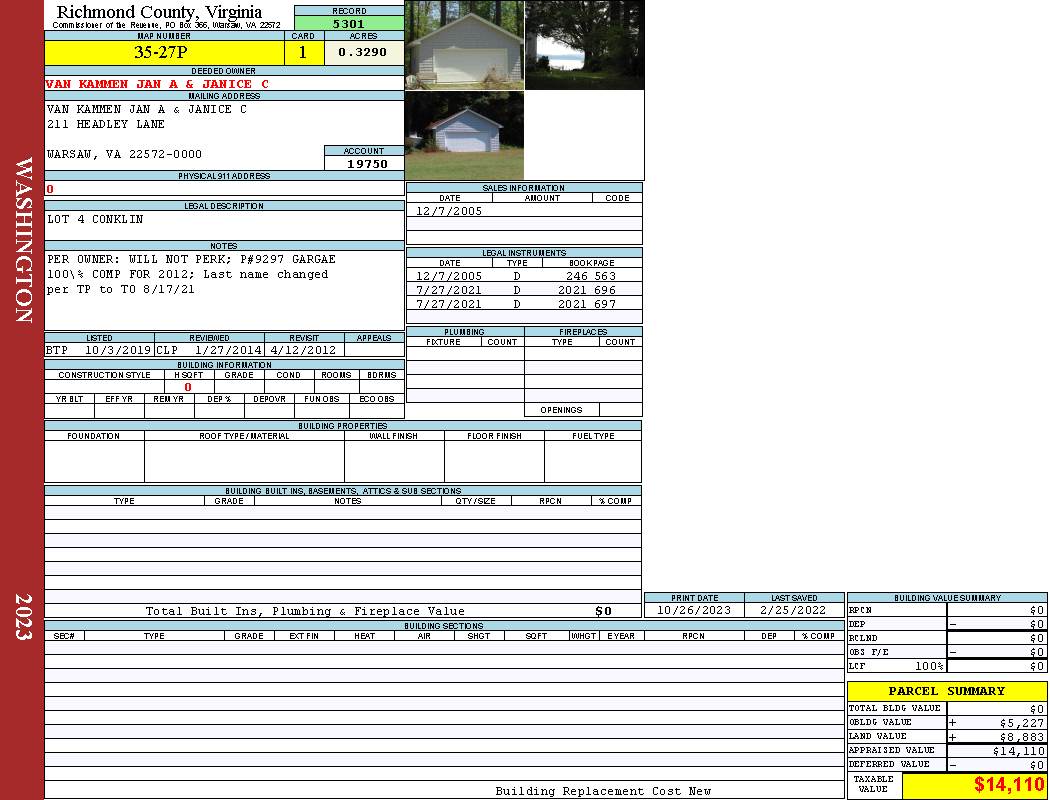Image resolution: width=1050 pixels, height=800 pixels.
Task: Select the acres value 0.3290
Action: point(363,53)
